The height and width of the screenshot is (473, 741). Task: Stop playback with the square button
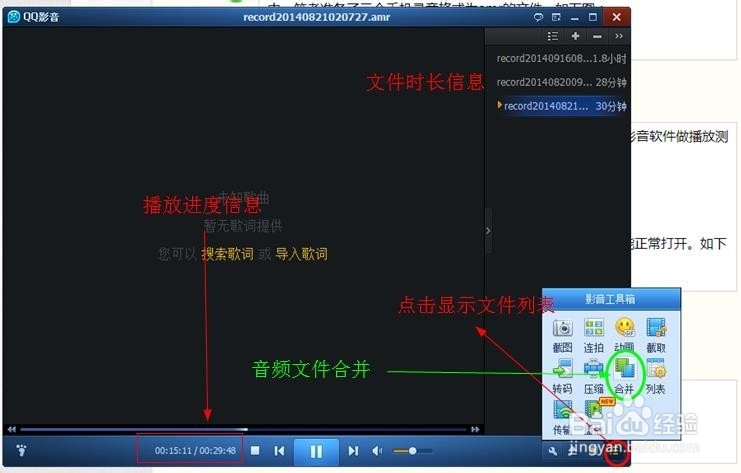pyautogui.click(x=255, y=451)
